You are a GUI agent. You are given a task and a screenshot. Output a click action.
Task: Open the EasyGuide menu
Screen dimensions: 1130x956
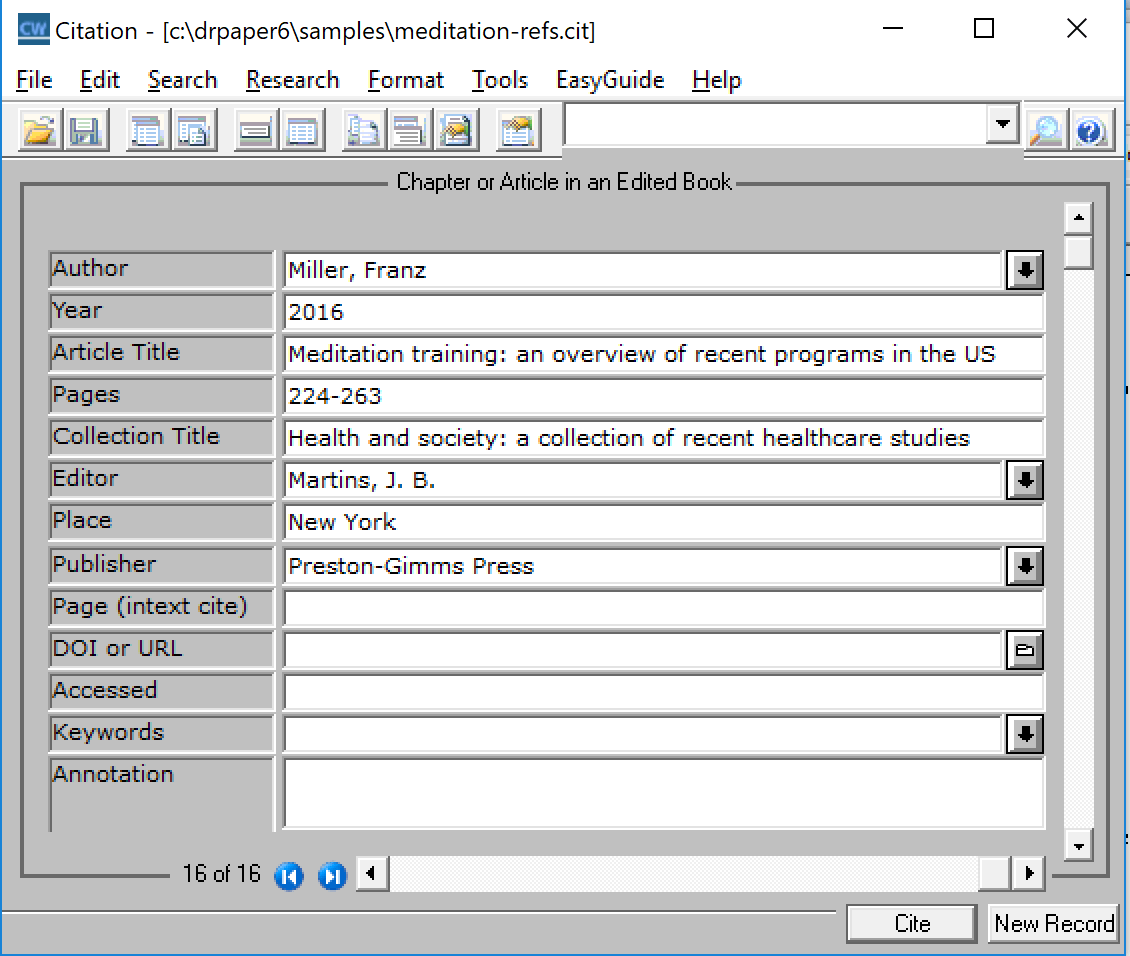[610, 80]
